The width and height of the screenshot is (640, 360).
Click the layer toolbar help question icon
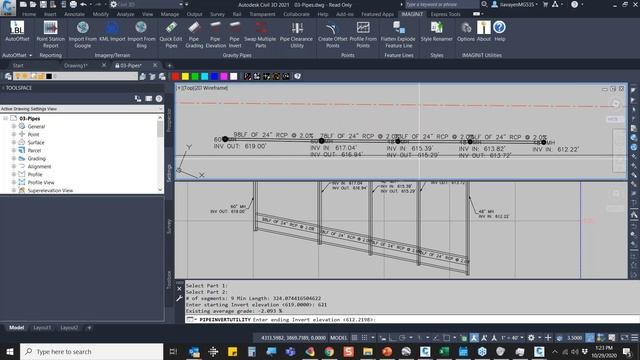pyautogui.click(x=298, y=76)
